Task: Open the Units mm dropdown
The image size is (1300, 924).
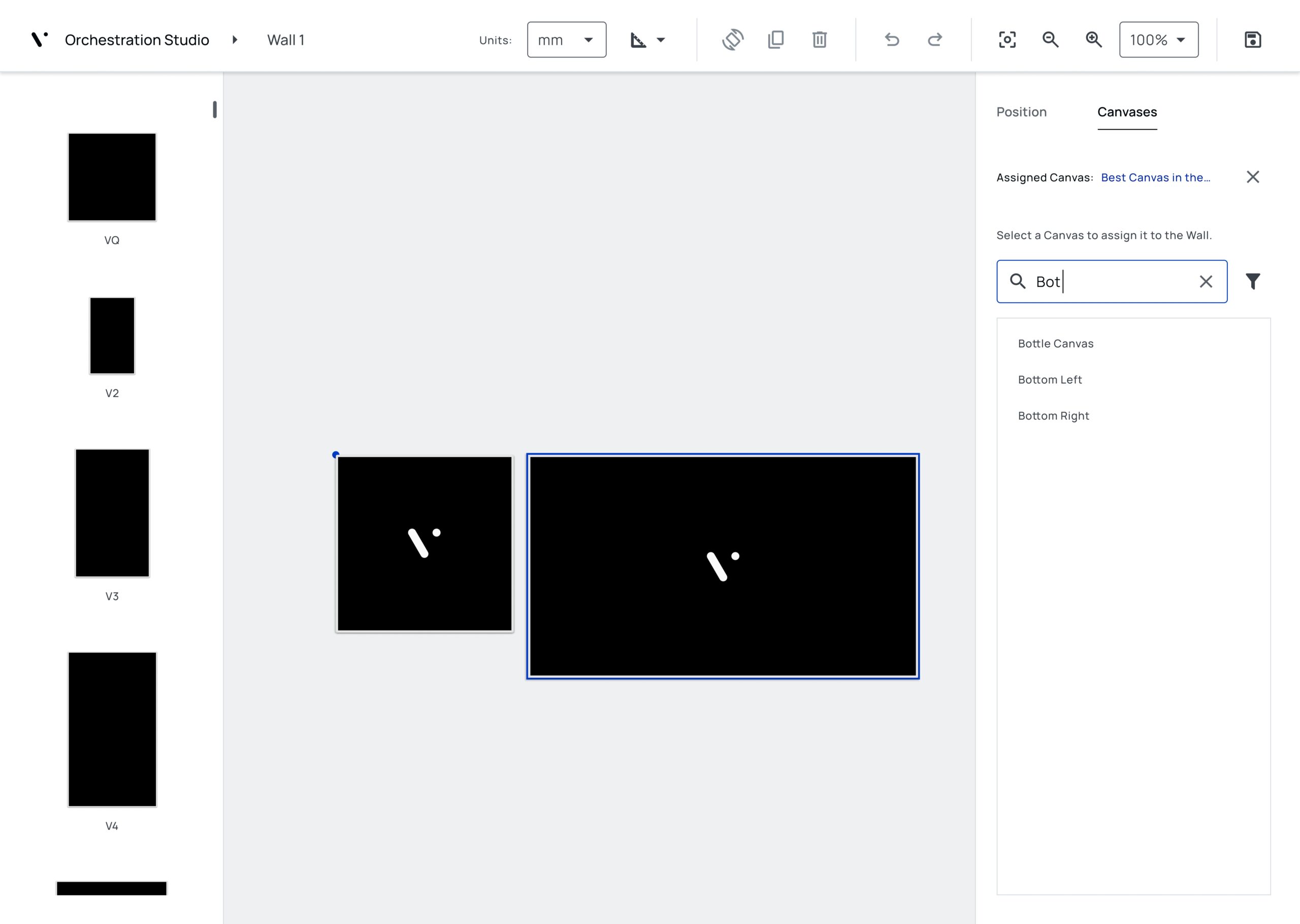Action: pos(567,40)
